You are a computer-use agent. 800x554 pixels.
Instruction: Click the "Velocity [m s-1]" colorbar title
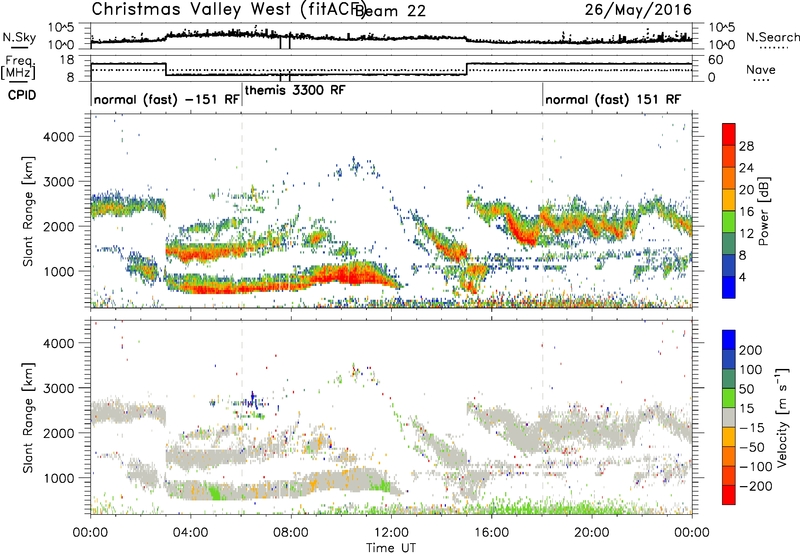pyautogui.click(x=781, y=417)
